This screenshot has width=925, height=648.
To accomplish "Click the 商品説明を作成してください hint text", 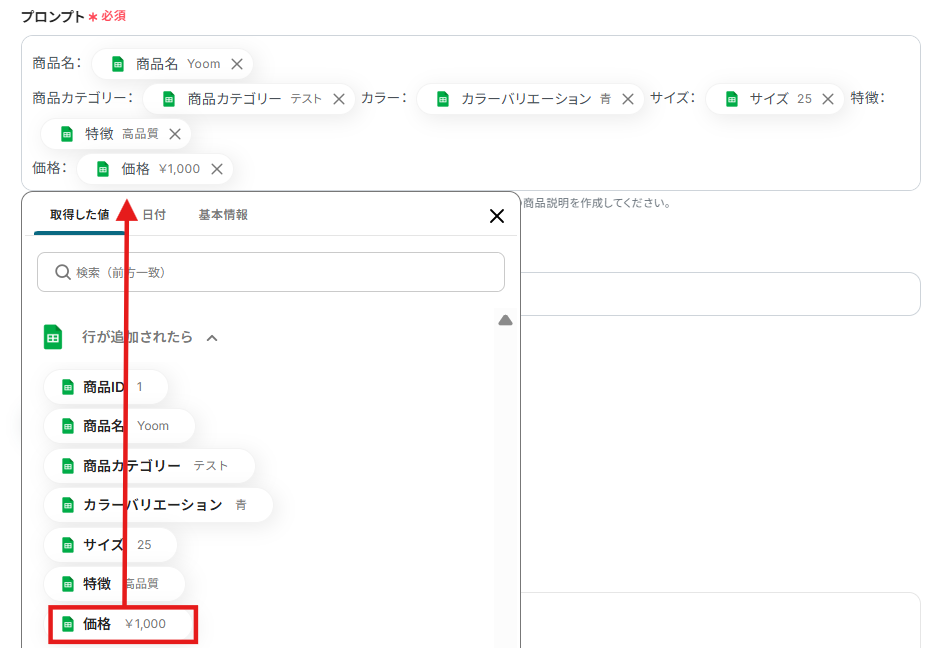I will (x=596, y=203).
